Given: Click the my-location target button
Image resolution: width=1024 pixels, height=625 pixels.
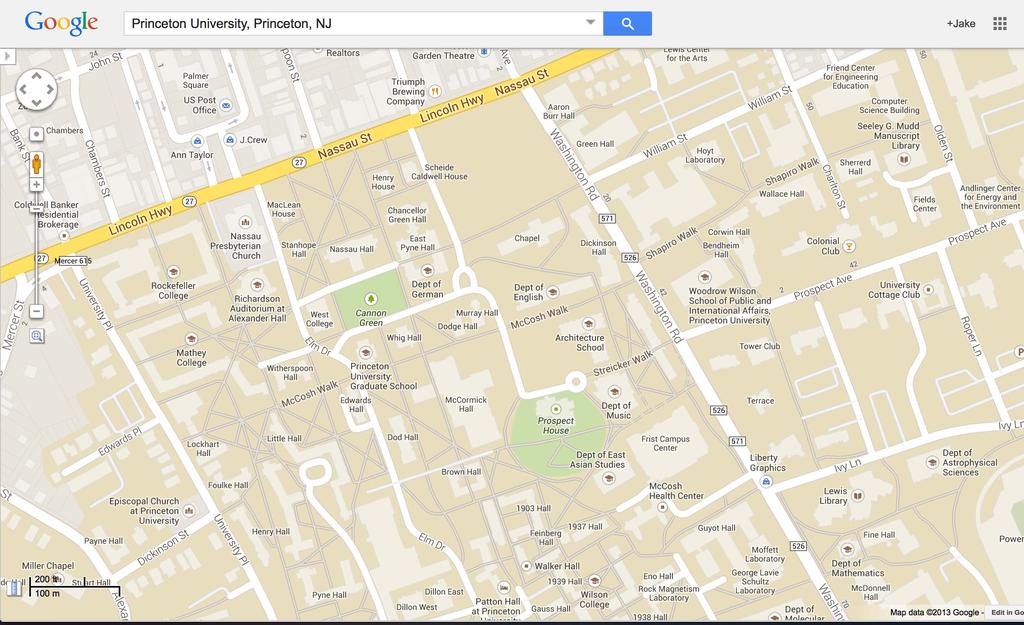Looking at the screenshot, I should [x=36, y=134].
